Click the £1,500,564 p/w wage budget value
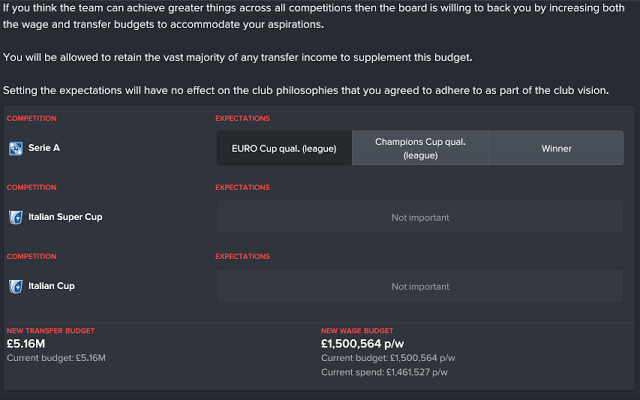The height and width of the screenshot is (400, 640). 362,344
